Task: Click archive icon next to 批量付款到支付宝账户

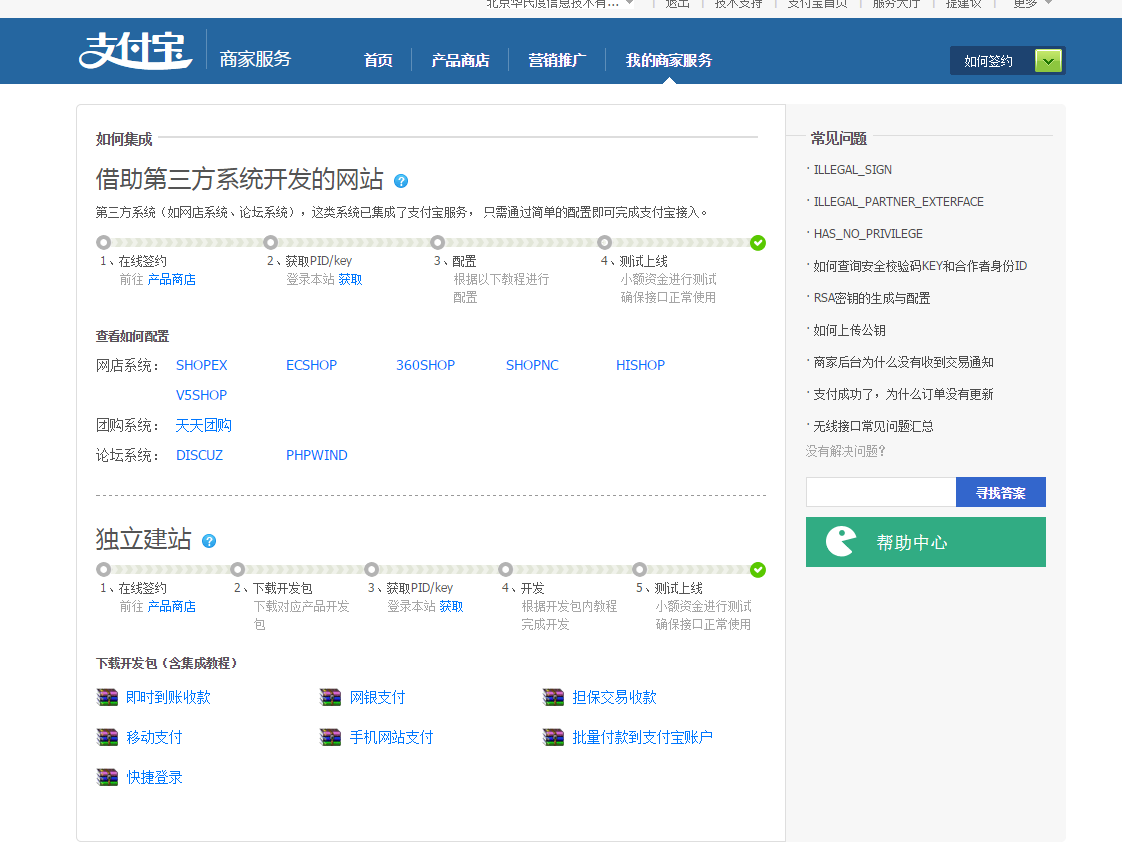Action: point(554,737)
